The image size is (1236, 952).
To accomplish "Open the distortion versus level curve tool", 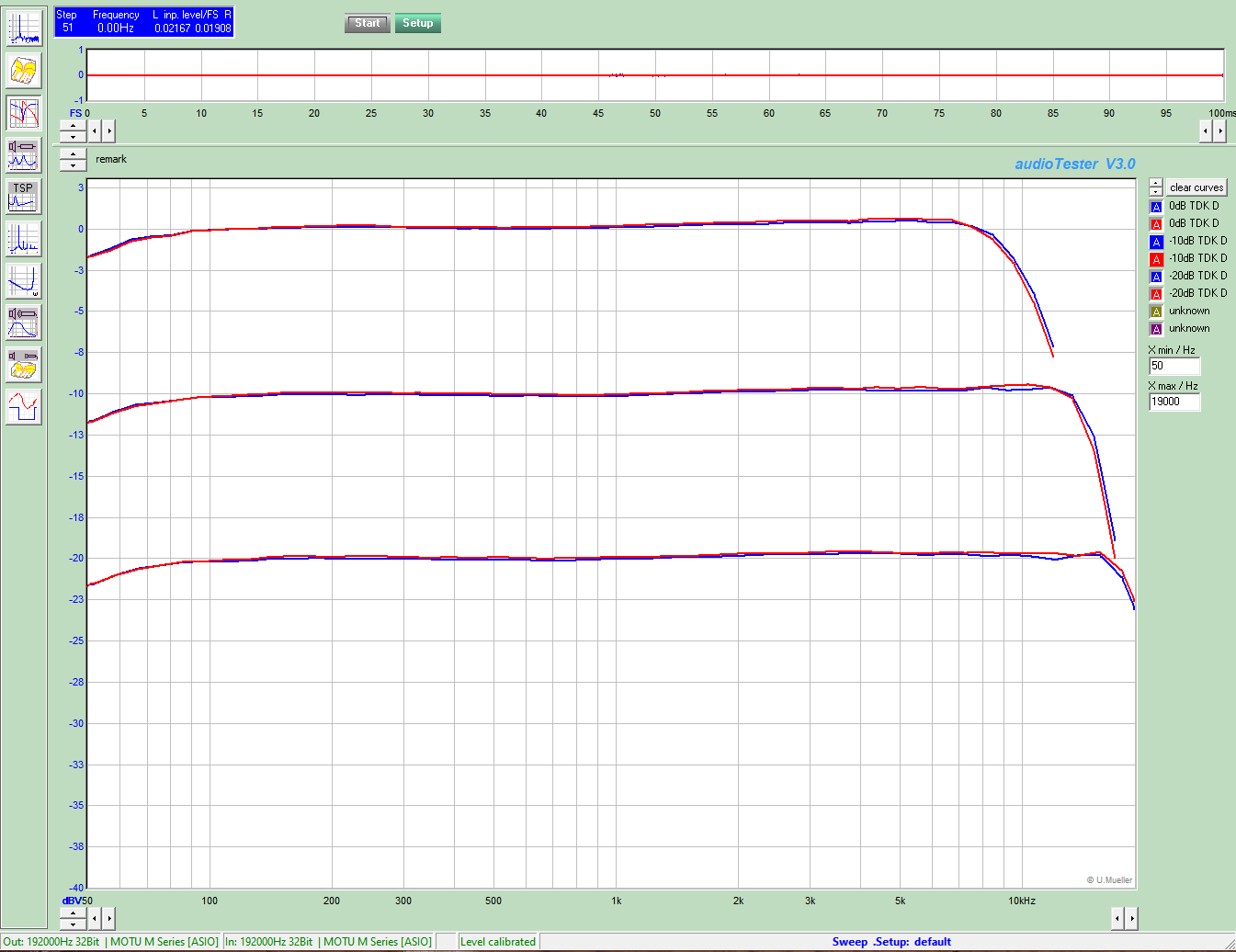I will coord(24,281).
